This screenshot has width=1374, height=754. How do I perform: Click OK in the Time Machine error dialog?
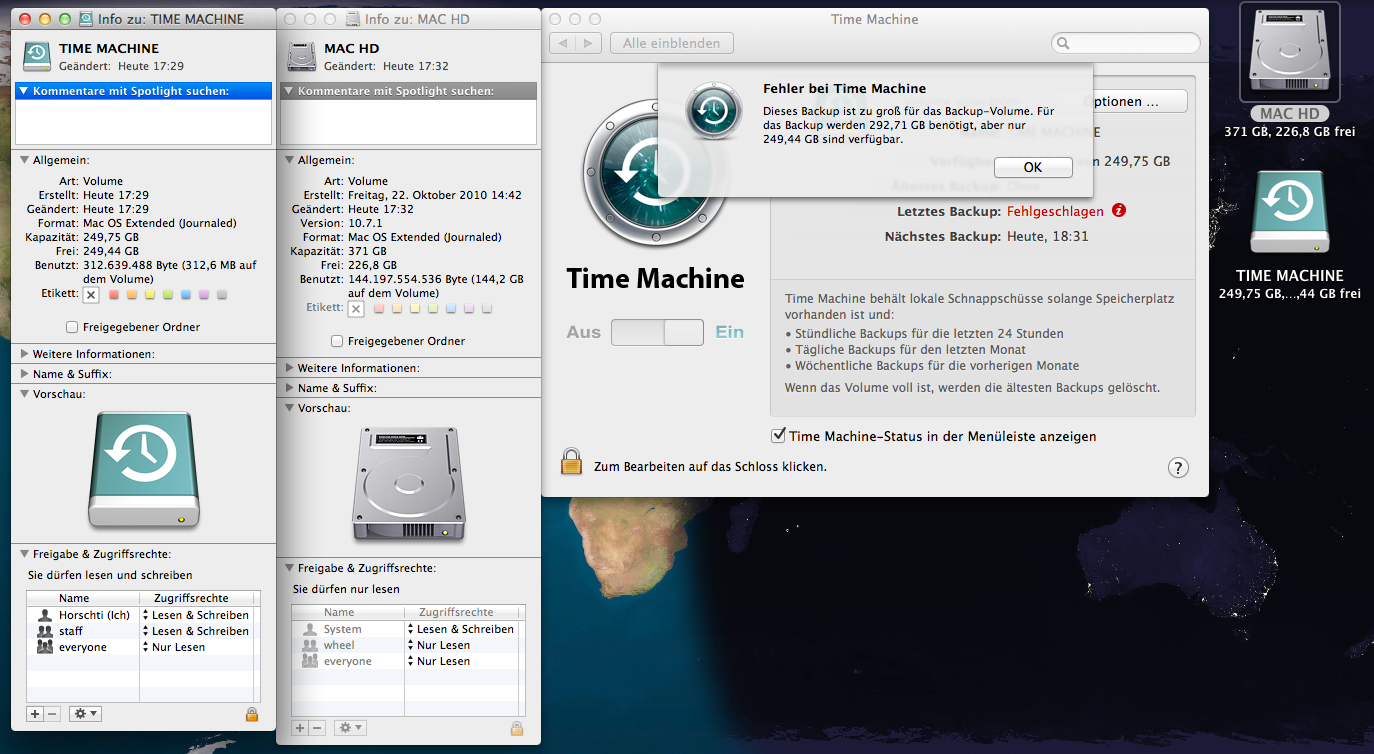1033,167
